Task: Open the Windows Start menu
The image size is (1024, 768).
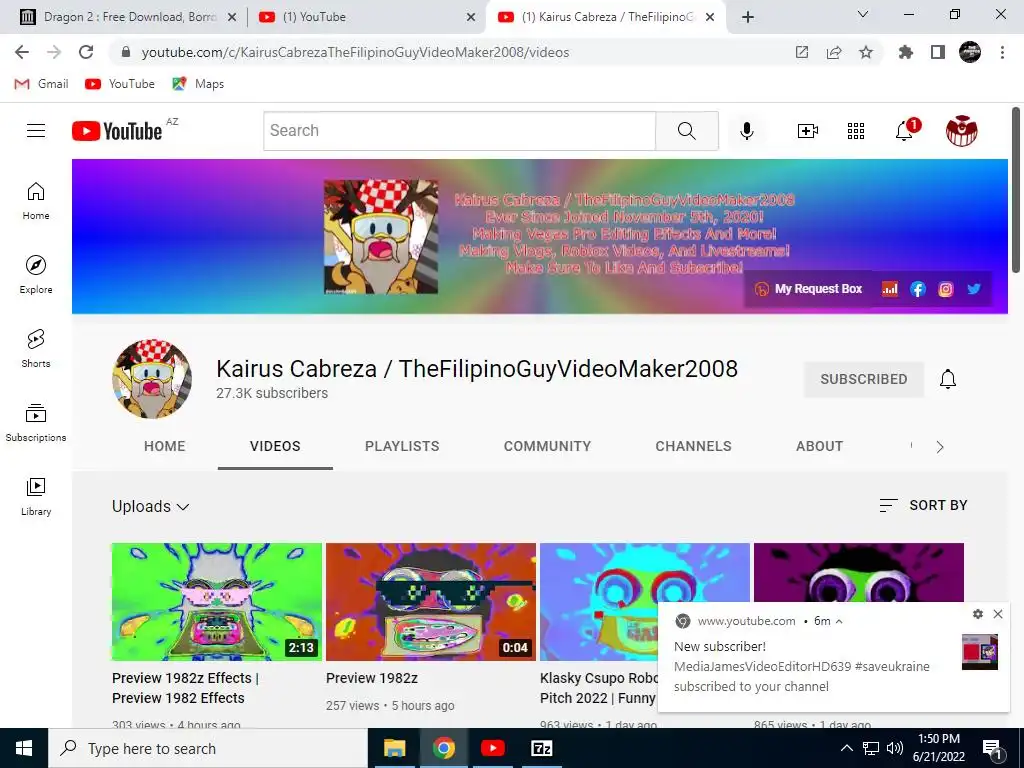Action: (x=24, y=748)
